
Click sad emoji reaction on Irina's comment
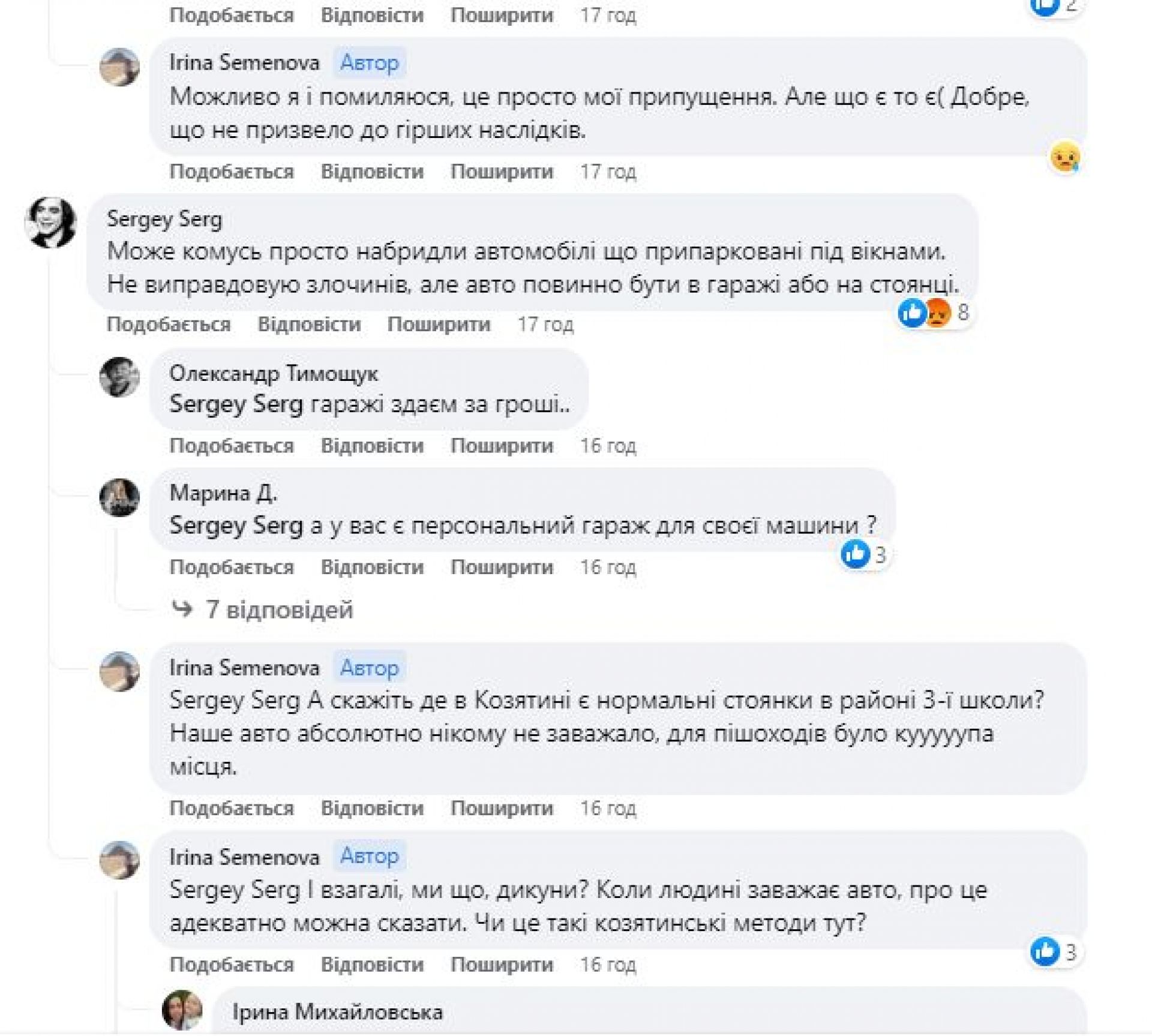click(x=1065, y=158)
